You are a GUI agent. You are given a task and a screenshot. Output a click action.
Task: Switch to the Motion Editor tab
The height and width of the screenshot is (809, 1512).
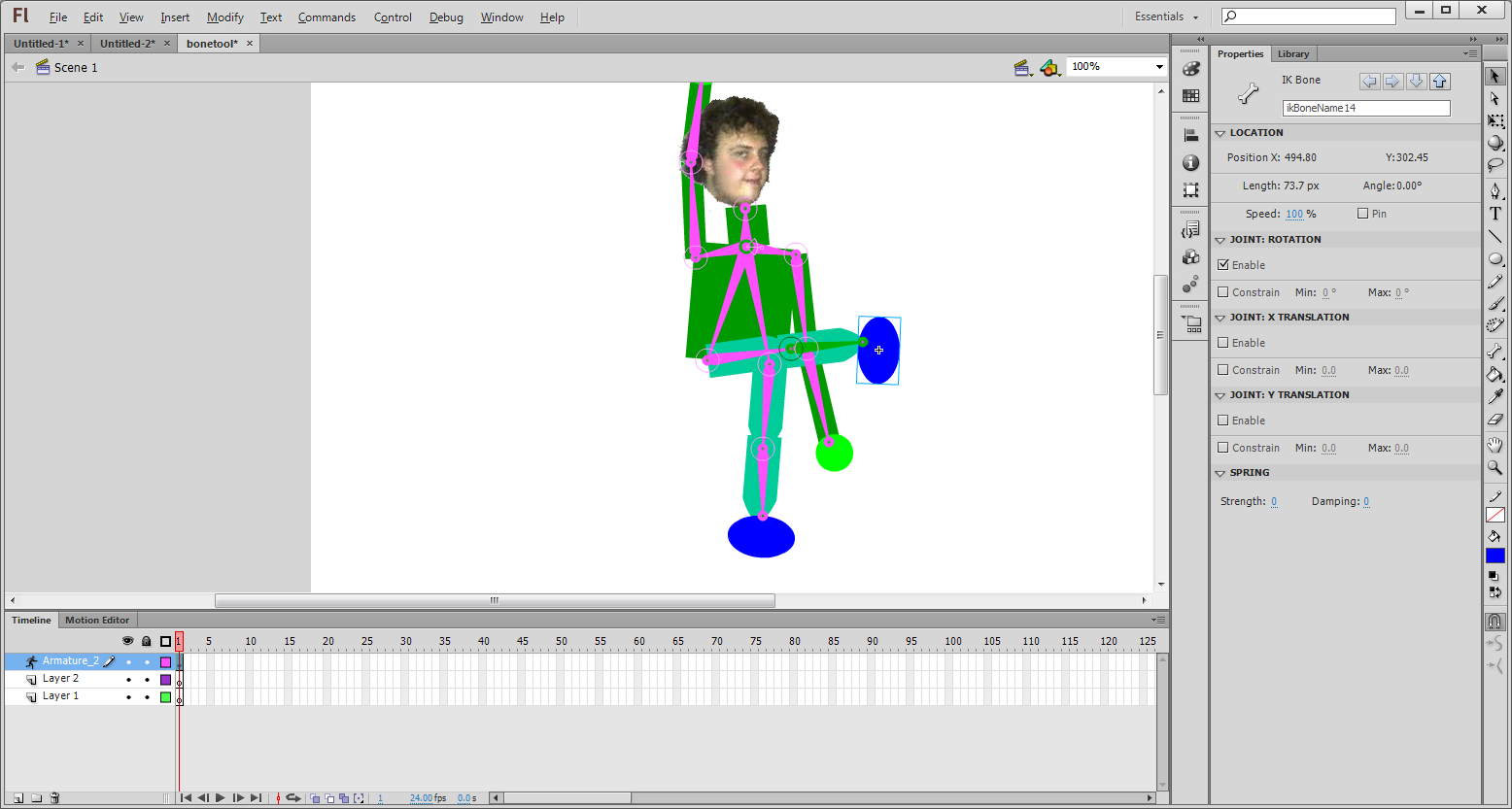pos(96,620)
